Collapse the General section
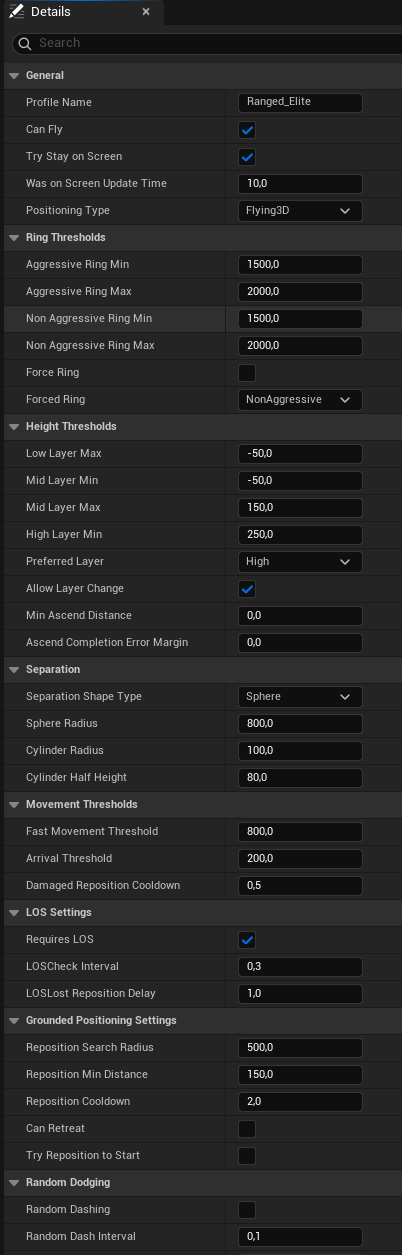 [x=13, y=76]
